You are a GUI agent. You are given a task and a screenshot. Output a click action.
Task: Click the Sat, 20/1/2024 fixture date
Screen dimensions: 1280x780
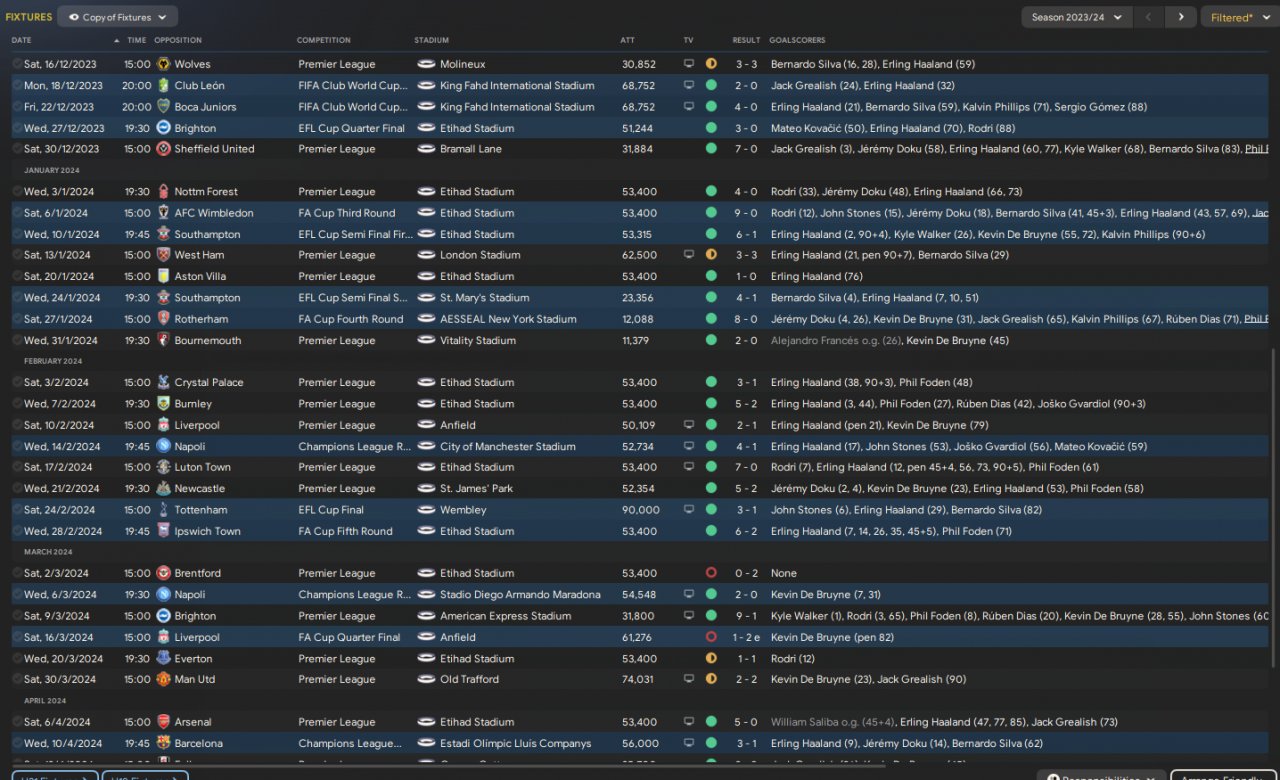[x=60, y=277]
